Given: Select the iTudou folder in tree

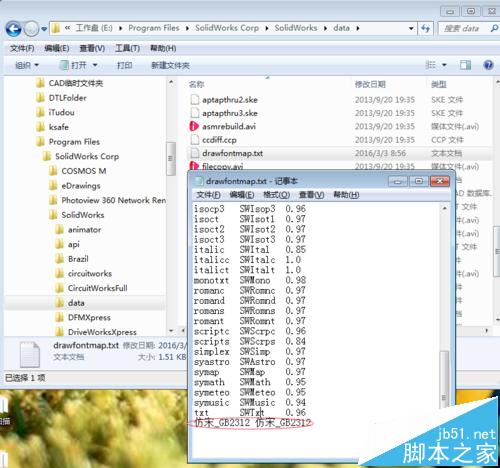Looking at the screenshot, I should click(55, 112).
